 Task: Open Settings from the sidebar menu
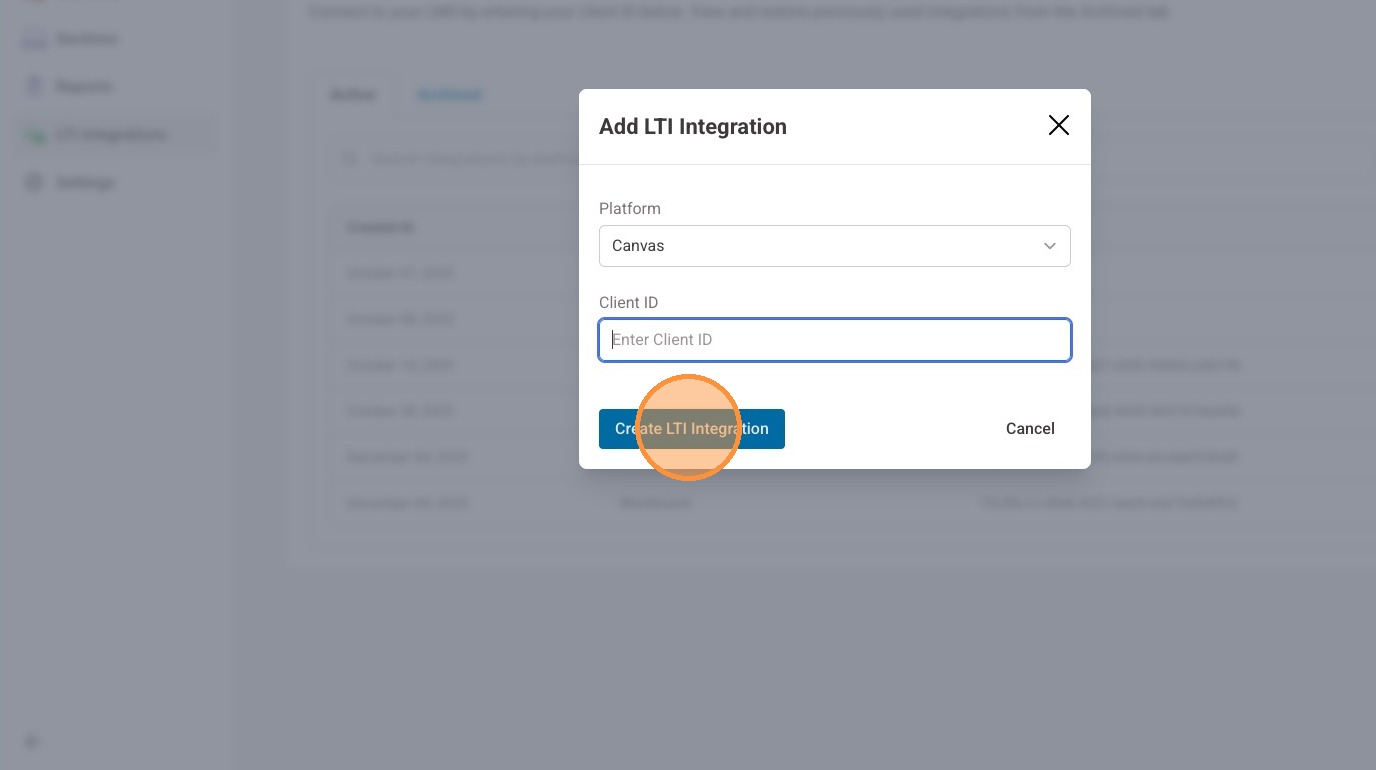(x=85, y=183)
